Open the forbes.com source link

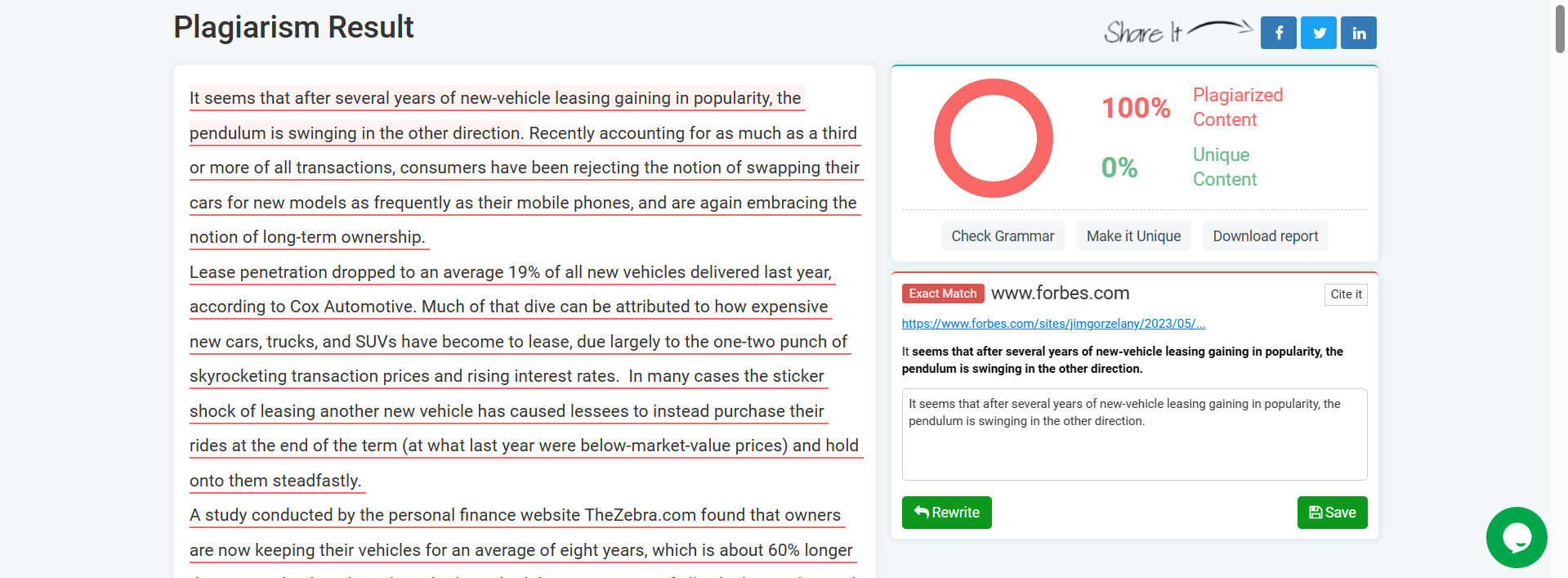click(1053, 324)
